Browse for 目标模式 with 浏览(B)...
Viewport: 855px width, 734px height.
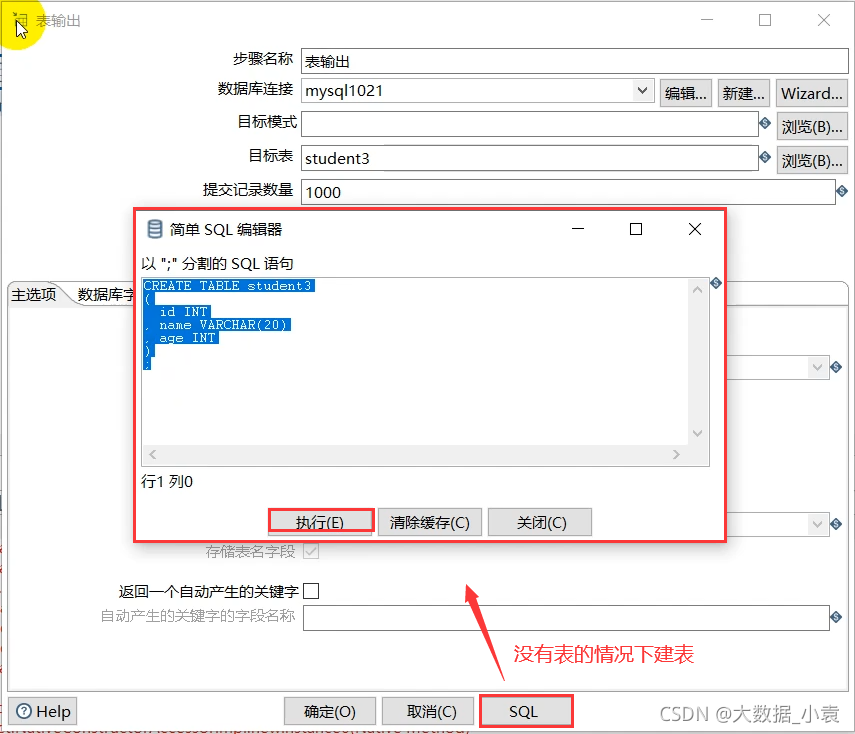point(812,127)
